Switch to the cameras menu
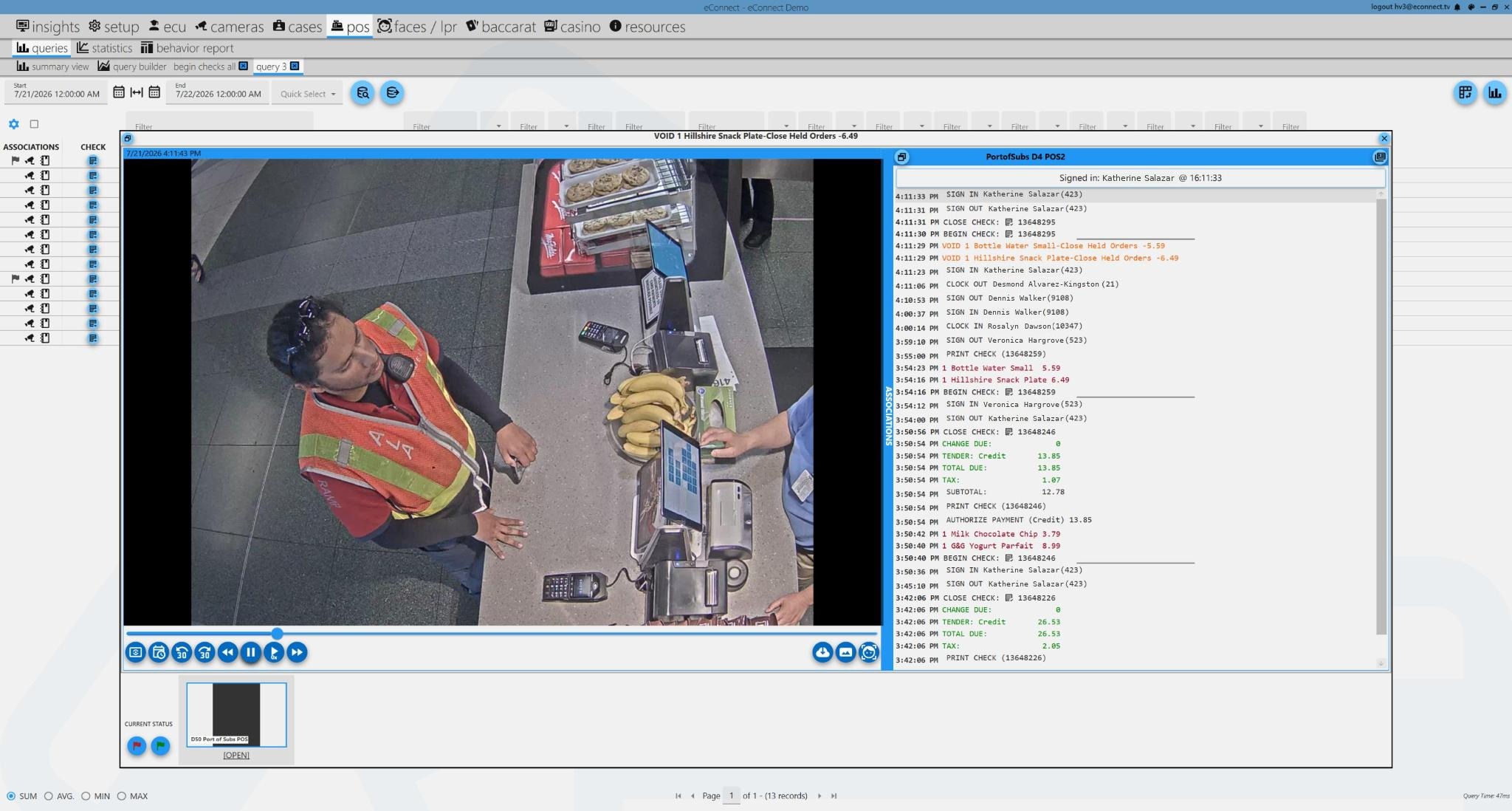Screen dimensions: 1512x811 (229, 27)
